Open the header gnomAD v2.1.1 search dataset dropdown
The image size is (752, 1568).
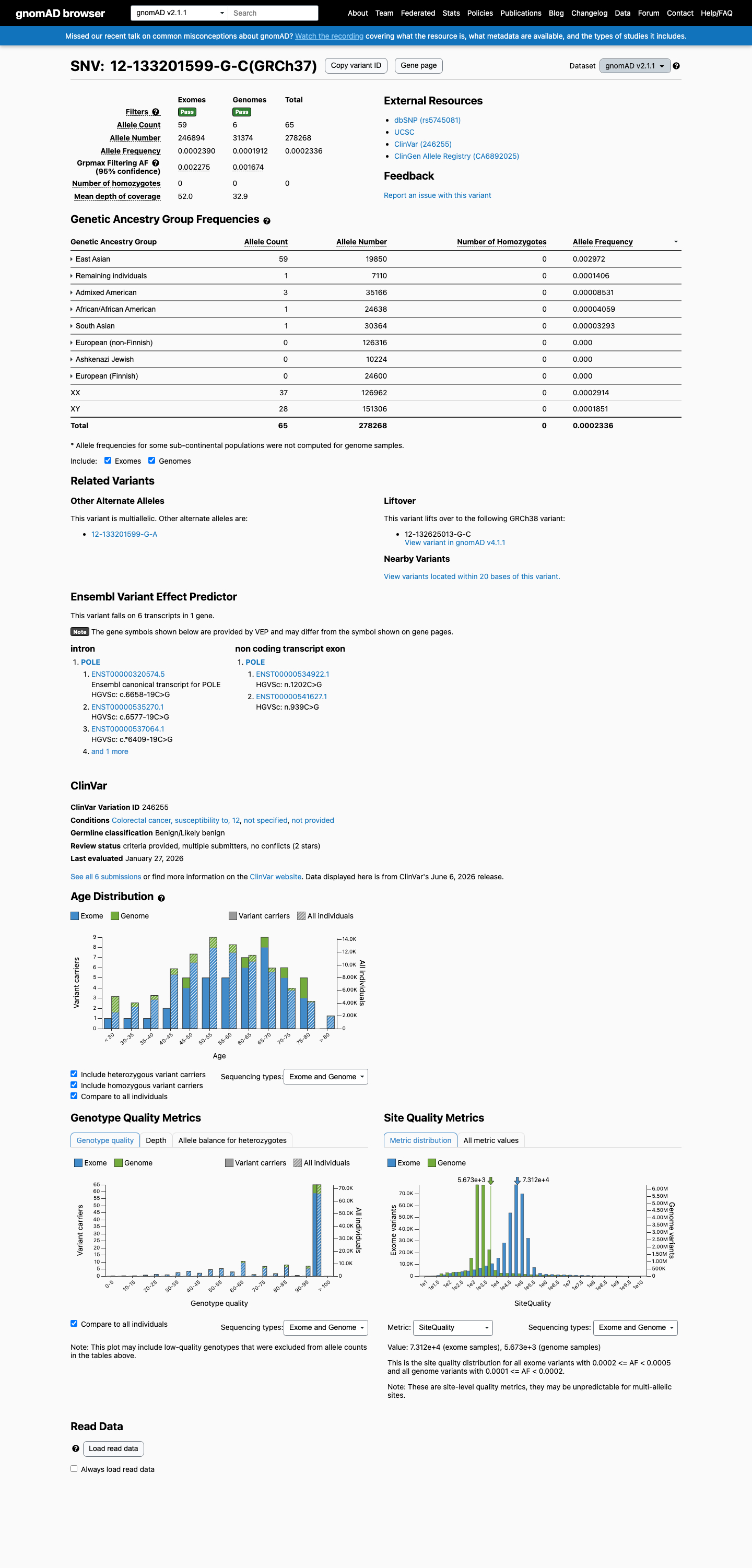pos(180,13)
